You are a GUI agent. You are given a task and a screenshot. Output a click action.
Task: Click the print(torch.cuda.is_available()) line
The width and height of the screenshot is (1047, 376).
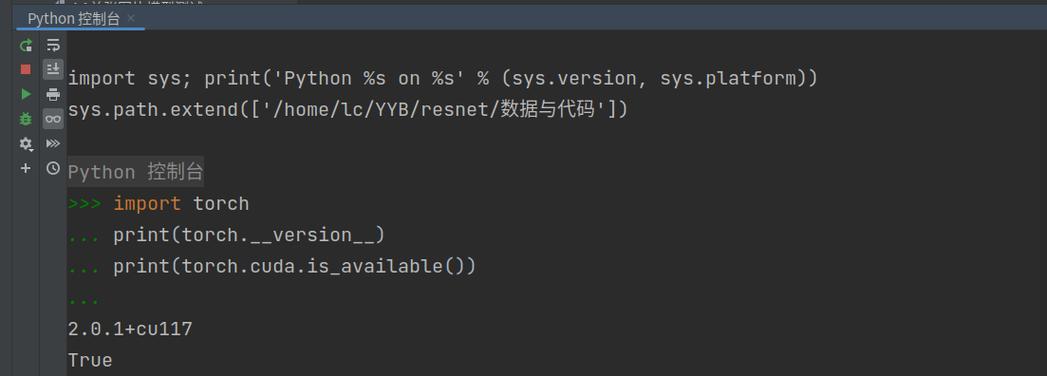click(294, 266)
